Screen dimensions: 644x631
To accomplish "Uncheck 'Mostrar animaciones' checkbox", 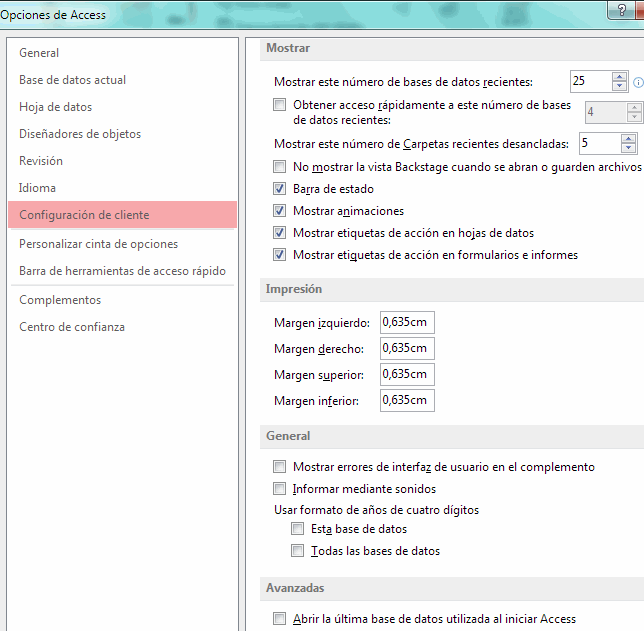I will coord(280,210).
